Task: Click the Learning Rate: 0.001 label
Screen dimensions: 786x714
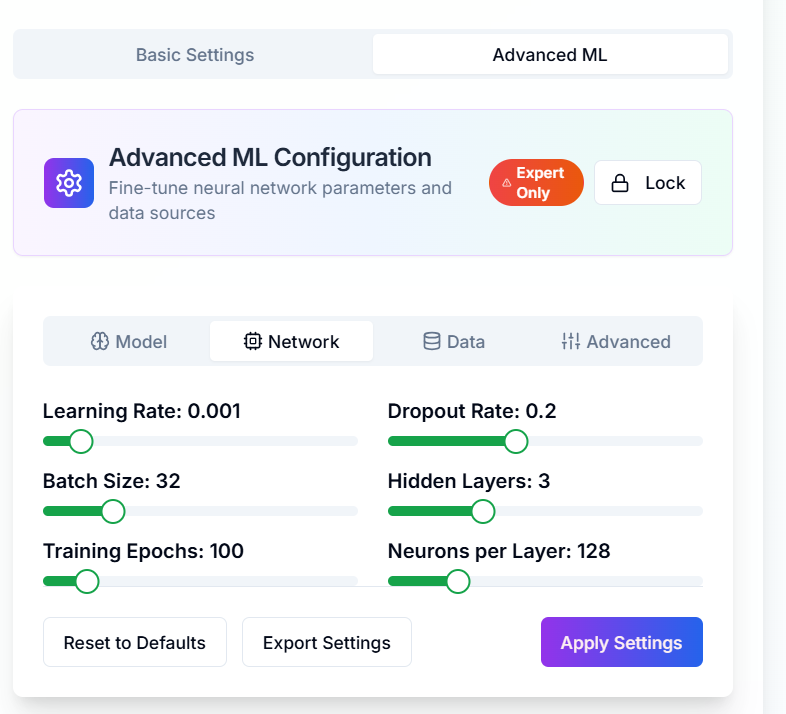Action: point(142,411)
